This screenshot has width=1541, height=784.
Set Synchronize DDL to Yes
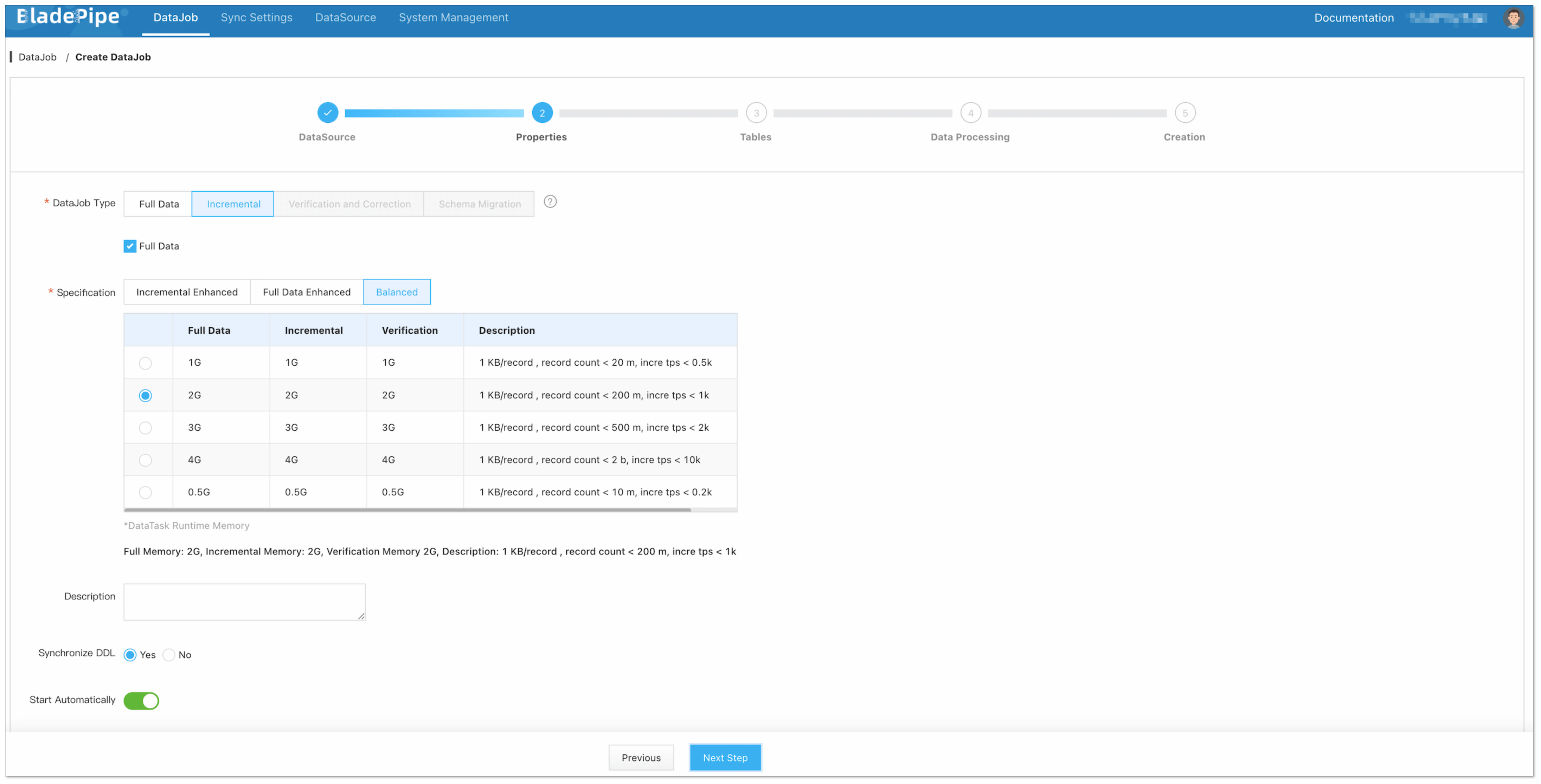(x=130, y=655)
